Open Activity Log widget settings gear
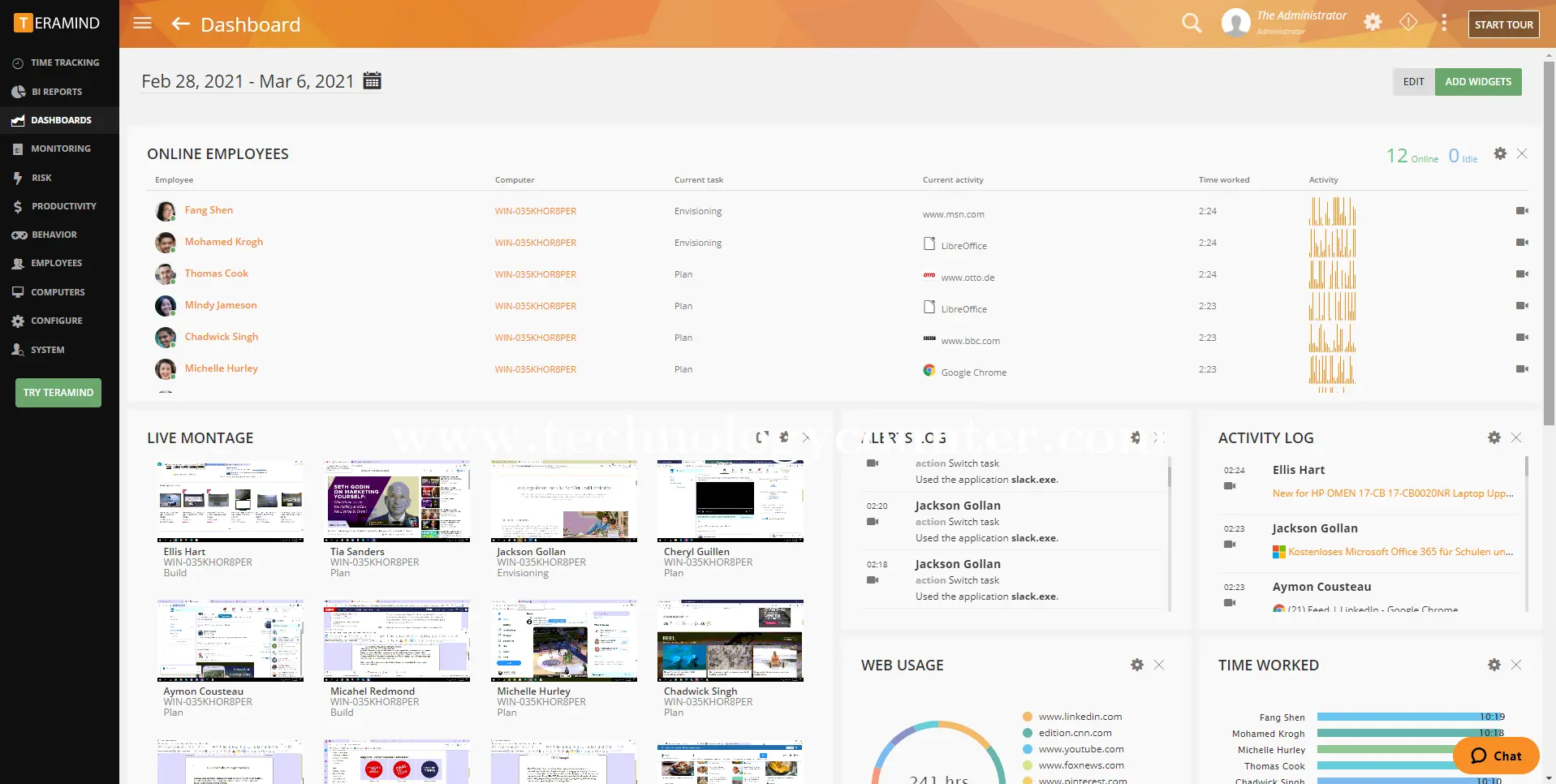 point(1493,437)
